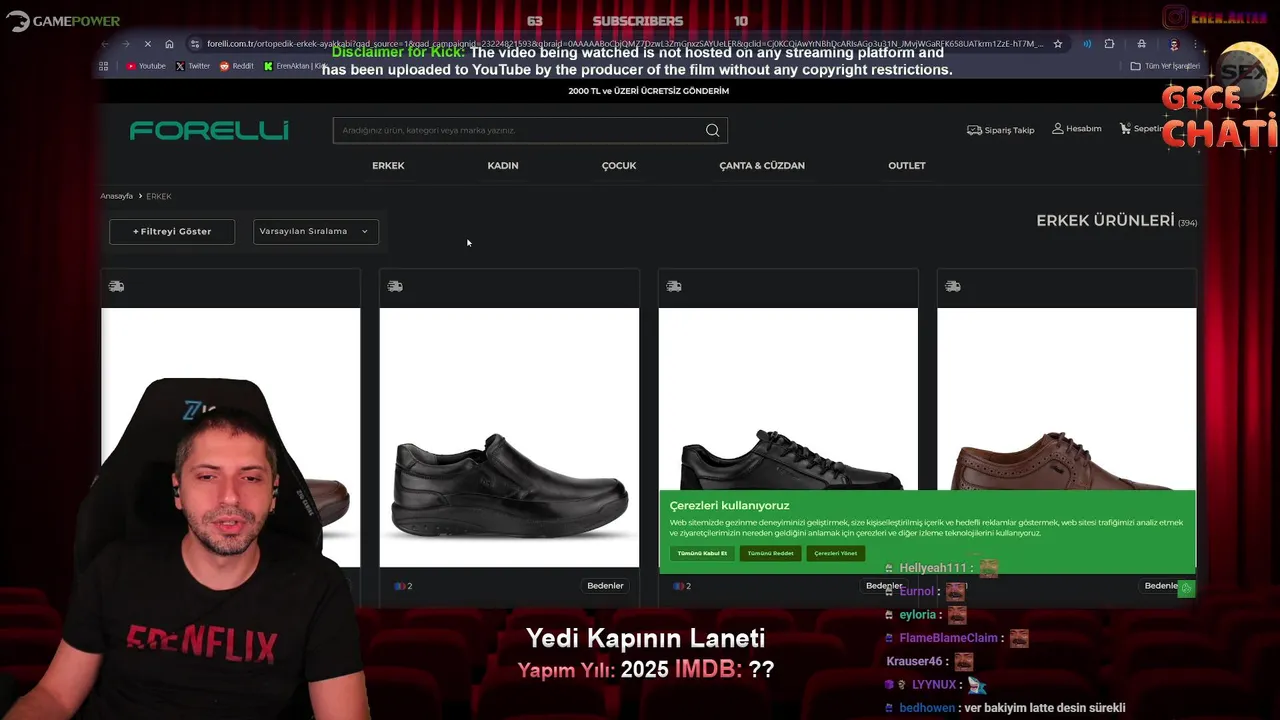Click Bedenler on the black slip-on shoe
Viewport: 1280px width, 720px height.
(605, 586)
